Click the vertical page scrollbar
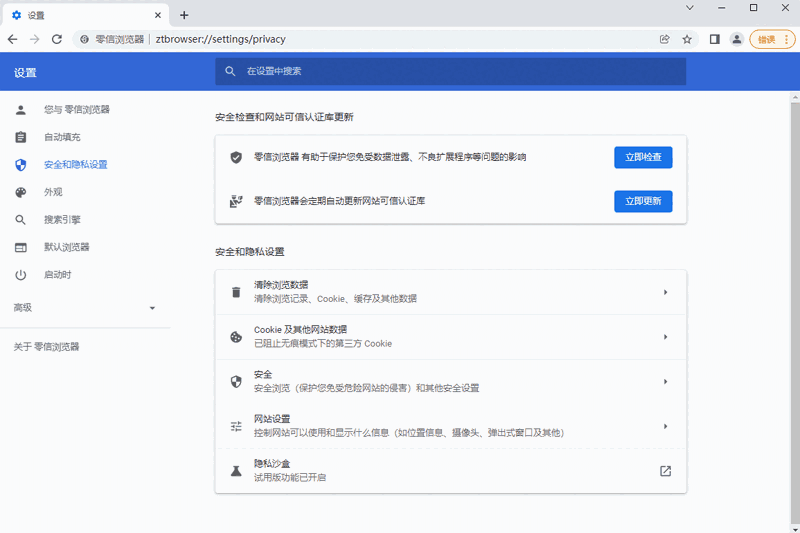Screen dimensions: 800x533 coord(795,311)
